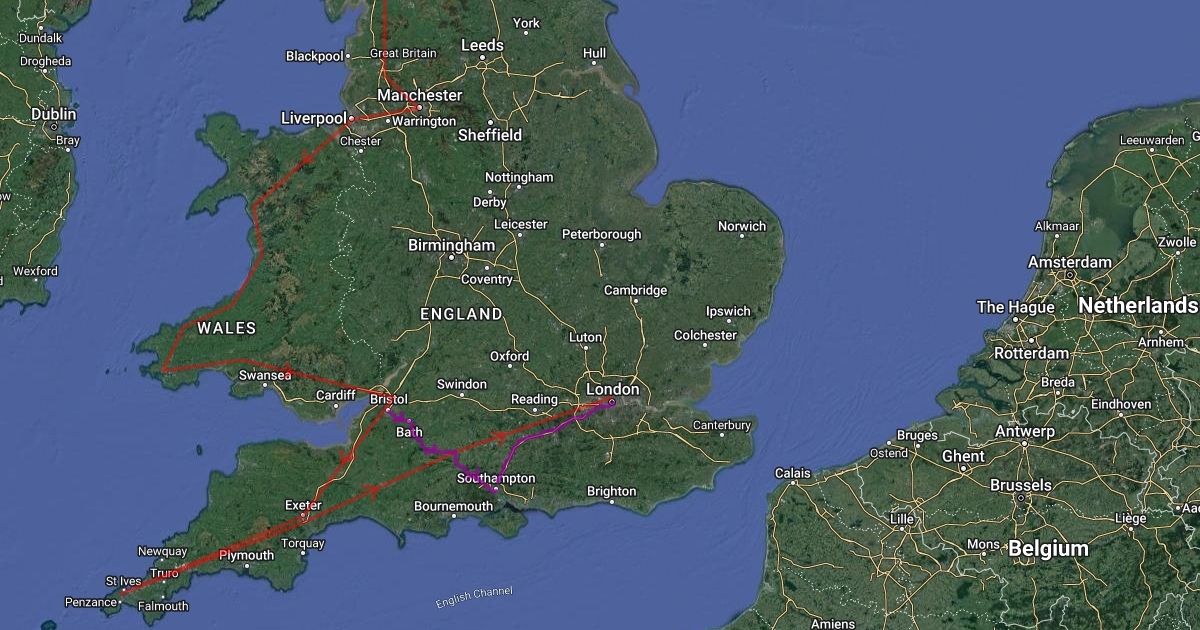Select the Amsterdam city label
Screen dimensions: 1200x630
[1069, 262]
